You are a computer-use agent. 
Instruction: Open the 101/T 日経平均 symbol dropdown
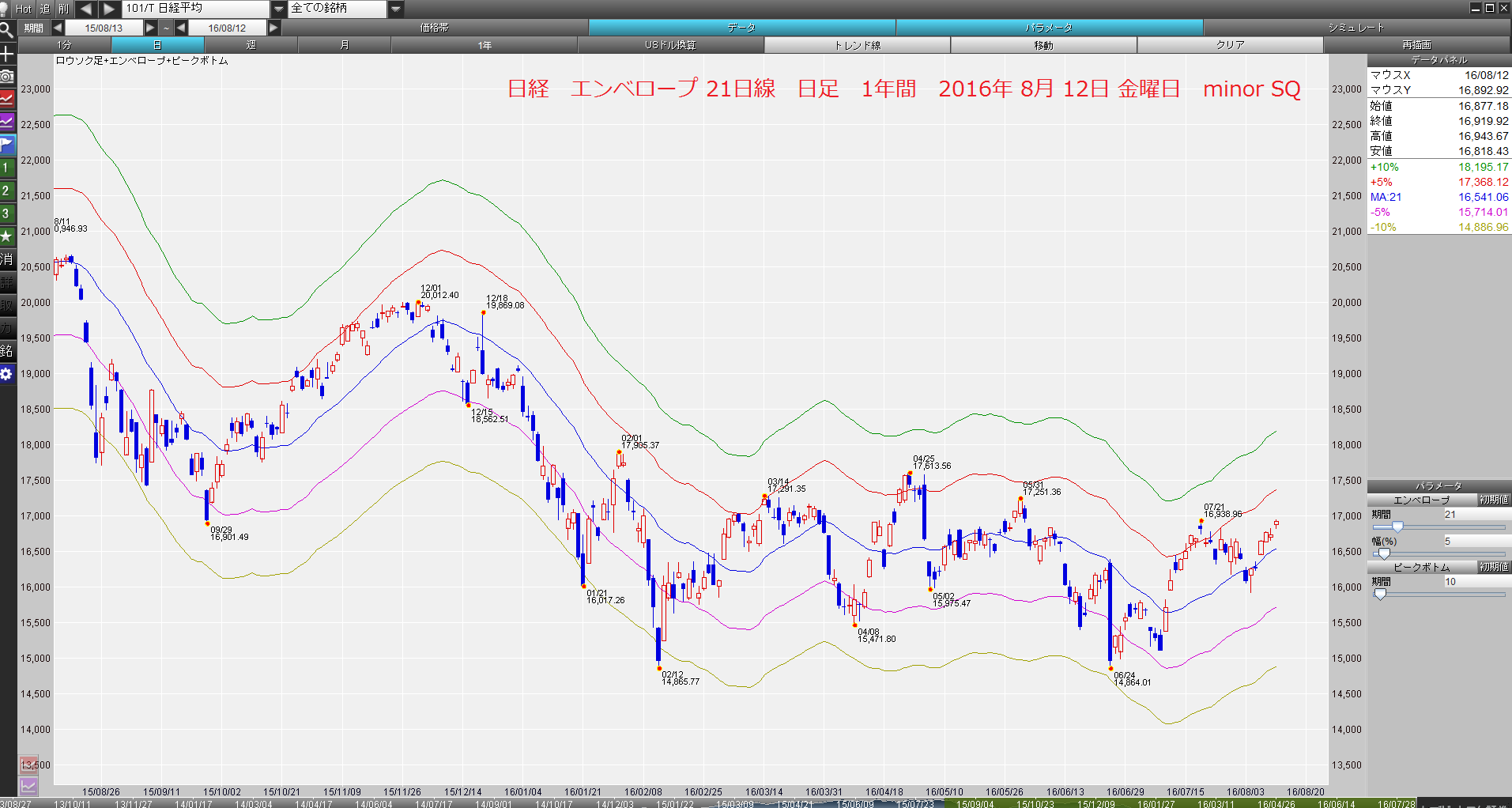[279, 9]
